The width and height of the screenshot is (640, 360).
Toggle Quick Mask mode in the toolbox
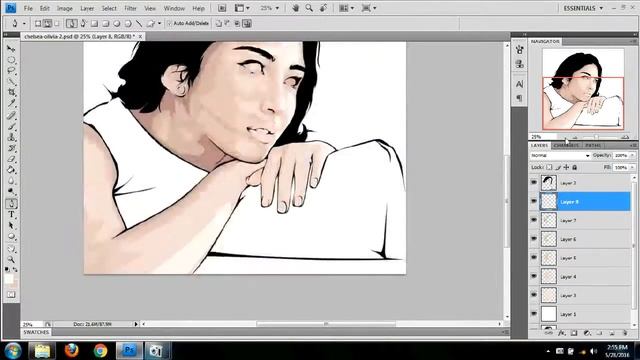[11, 295]
